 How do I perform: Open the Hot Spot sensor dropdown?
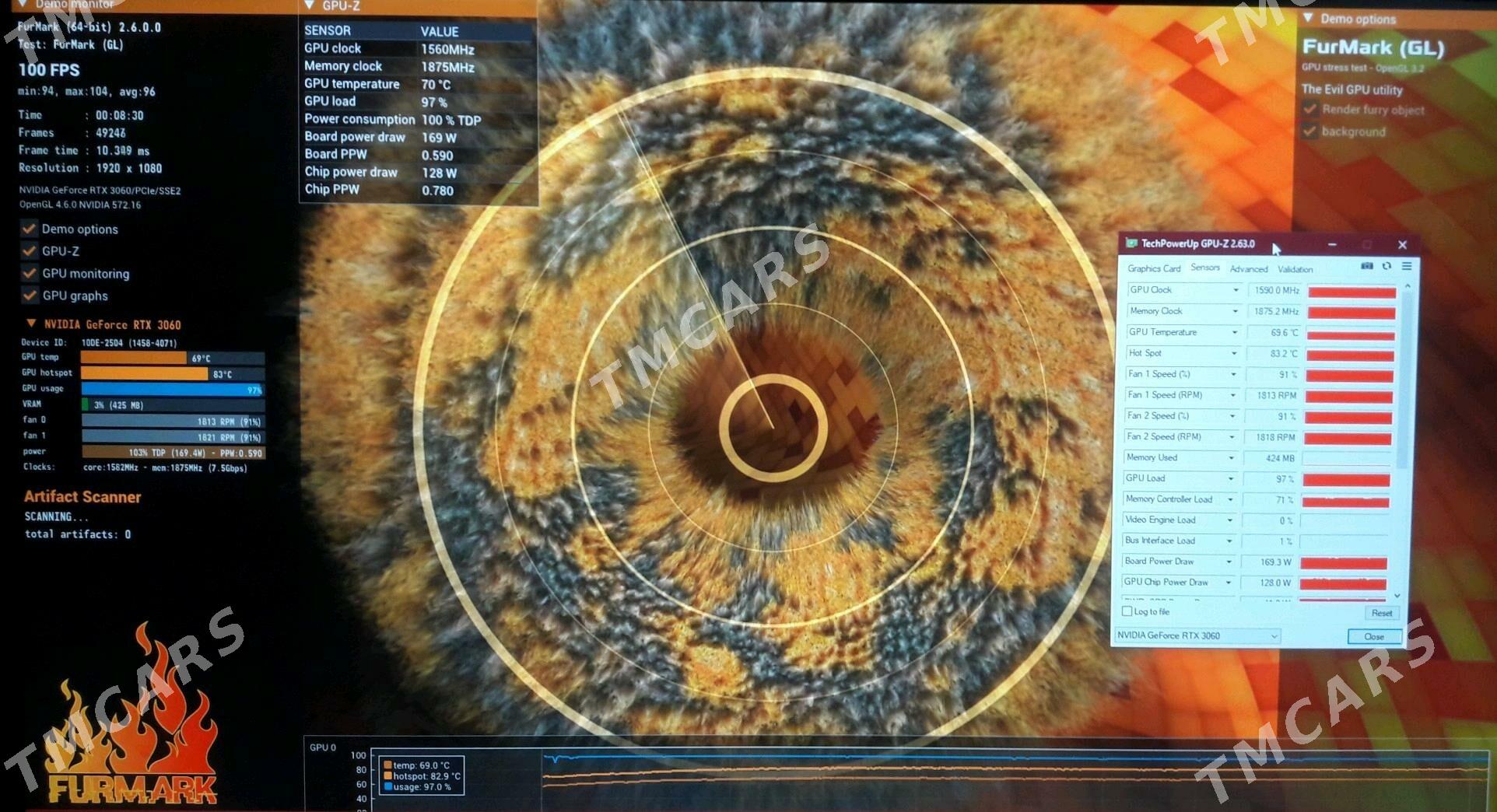click(1234, 353)
